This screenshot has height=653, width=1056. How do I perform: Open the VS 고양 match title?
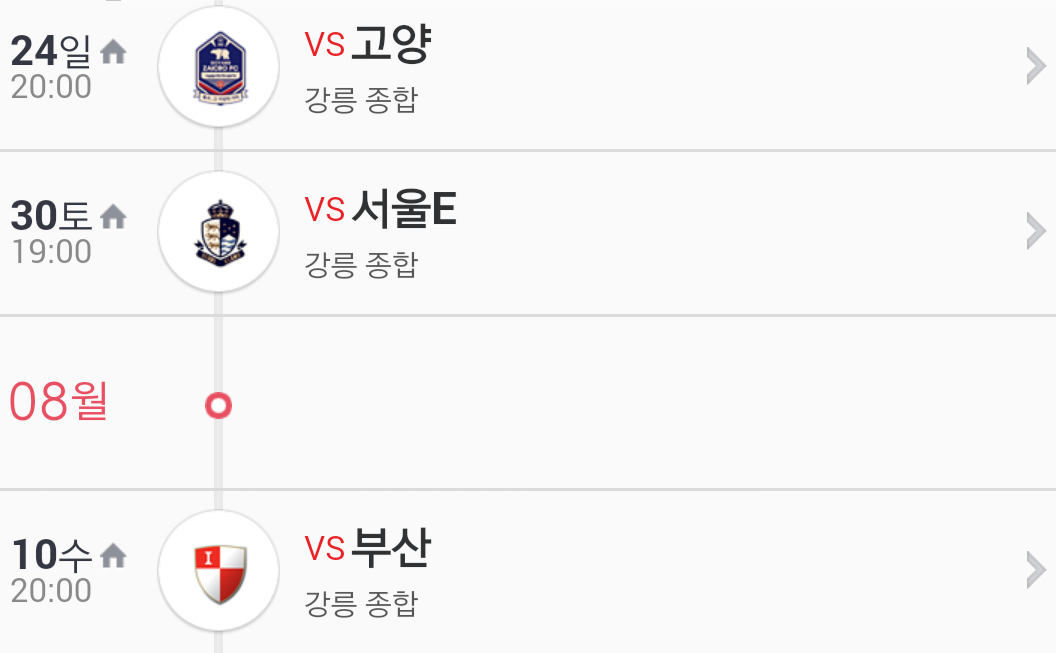tap(368, 44)
